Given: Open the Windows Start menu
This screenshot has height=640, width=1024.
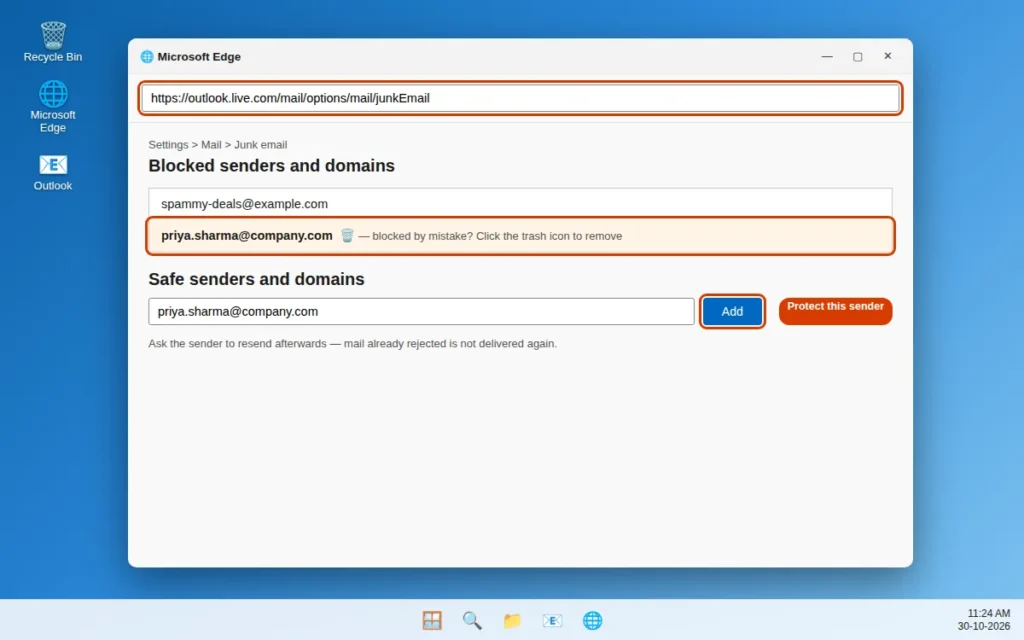Looking at the screenshot, I should pos(432,620).
